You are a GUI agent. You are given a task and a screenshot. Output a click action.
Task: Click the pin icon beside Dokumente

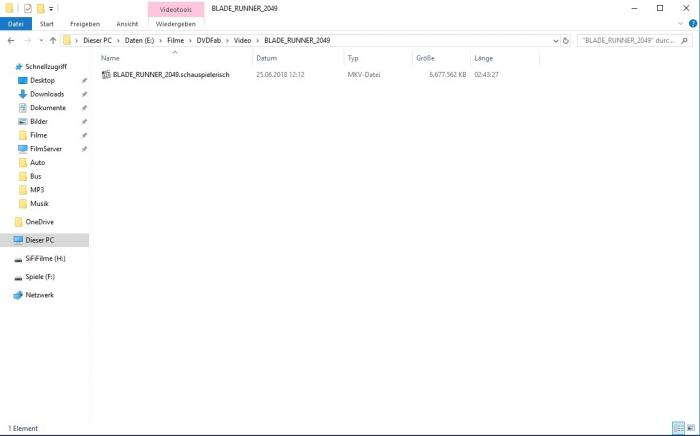pos(84,108)
